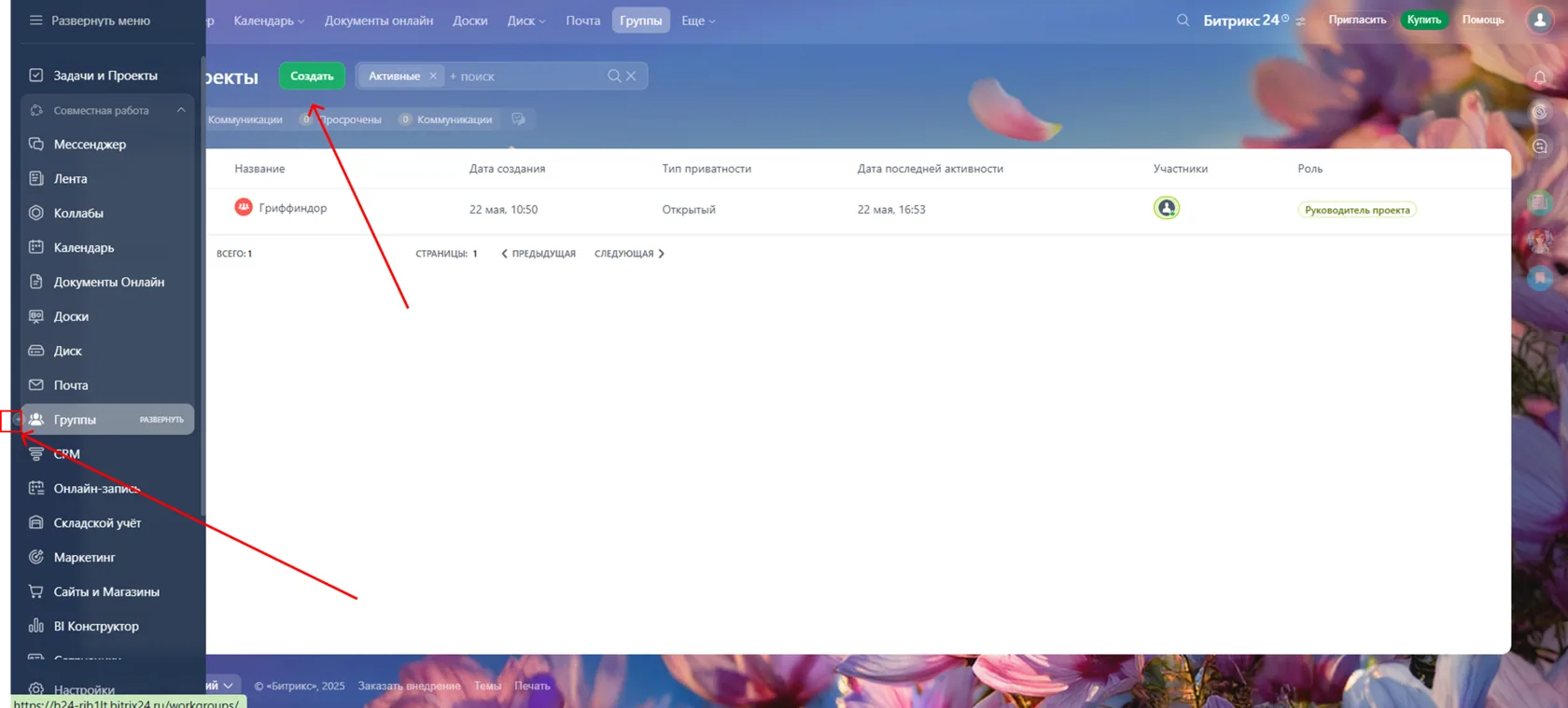This screenshot has width=1568, height=708.
Task: Launch BI Конструктор from sidebar
Action: [x=96, y=627]
